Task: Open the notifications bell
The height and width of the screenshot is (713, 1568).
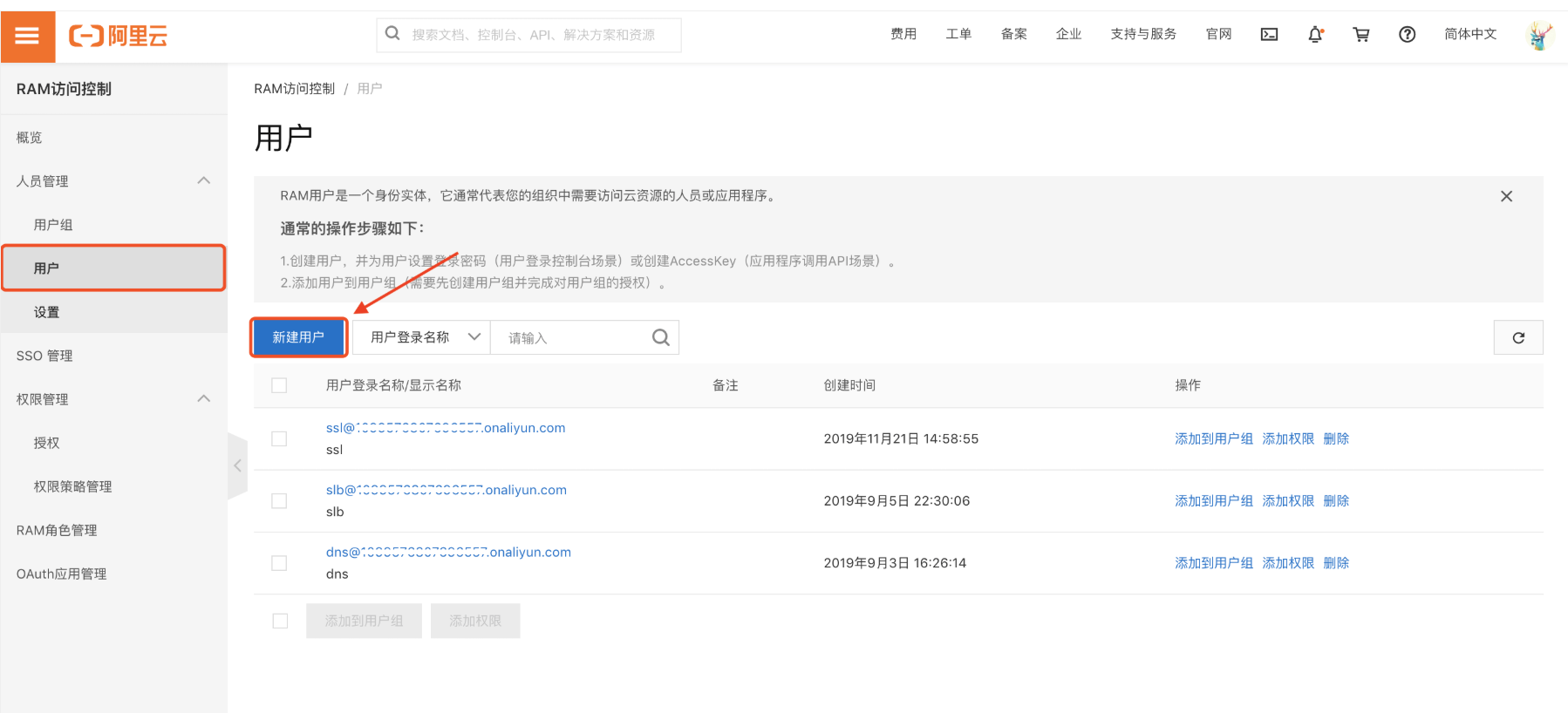Action: 1315,35
